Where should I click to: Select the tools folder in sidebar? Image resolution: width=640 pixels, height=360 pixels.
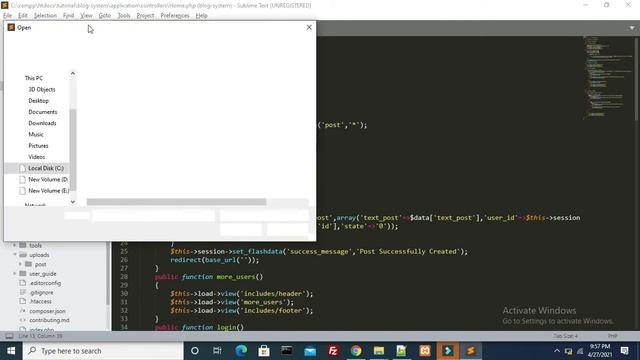pos(35,245)
